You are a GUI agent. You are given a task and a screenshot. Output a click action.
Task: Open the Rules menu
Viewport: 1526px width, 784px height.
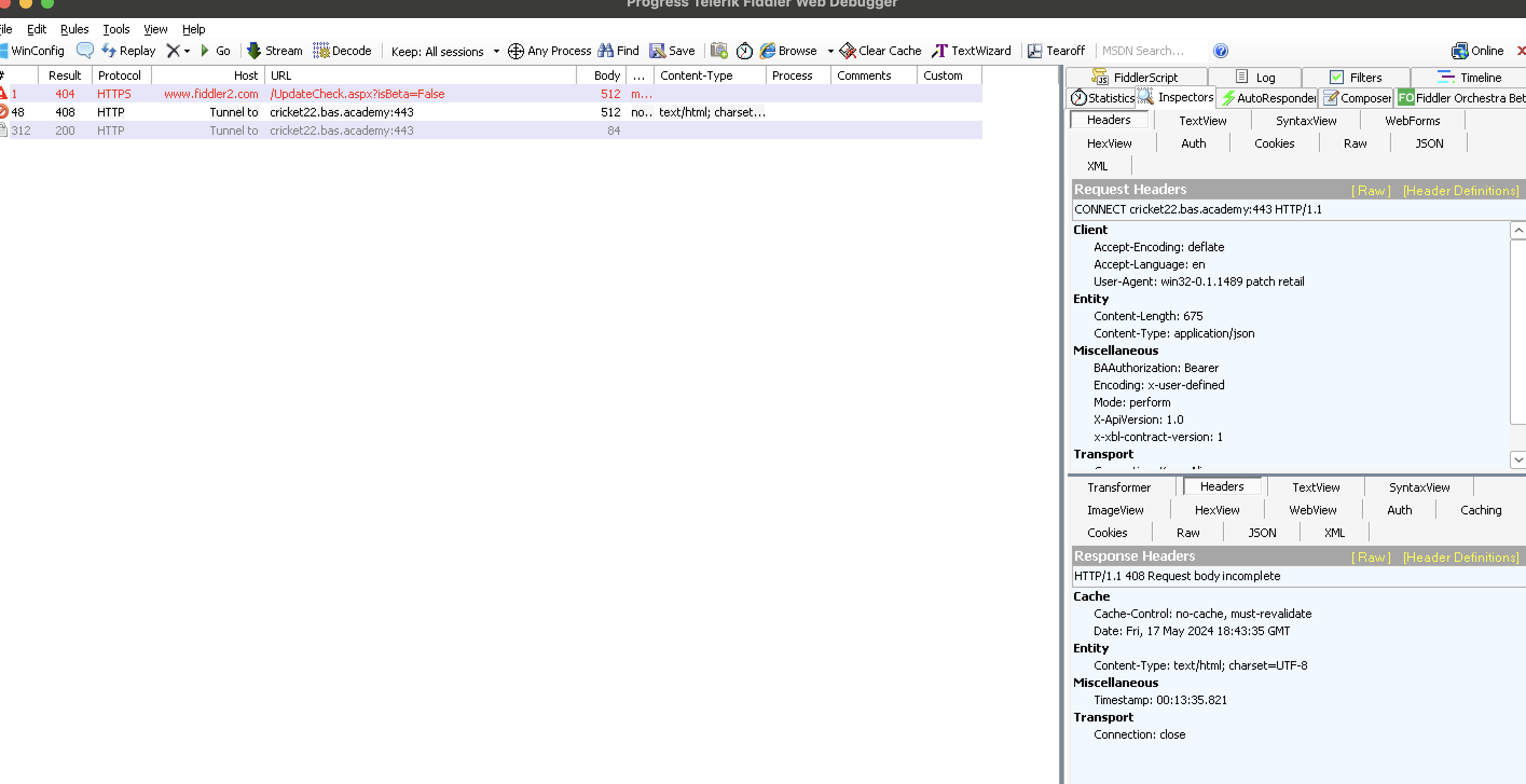74,29
